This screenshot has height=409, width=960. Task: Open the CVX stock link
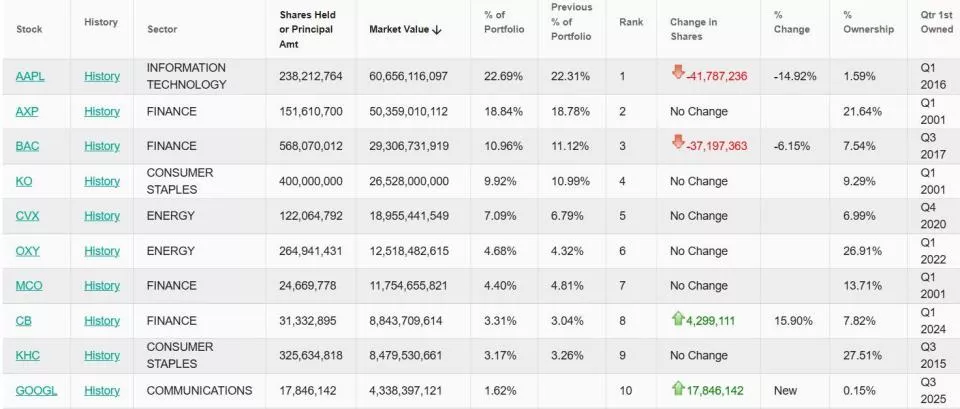[27, 216]
